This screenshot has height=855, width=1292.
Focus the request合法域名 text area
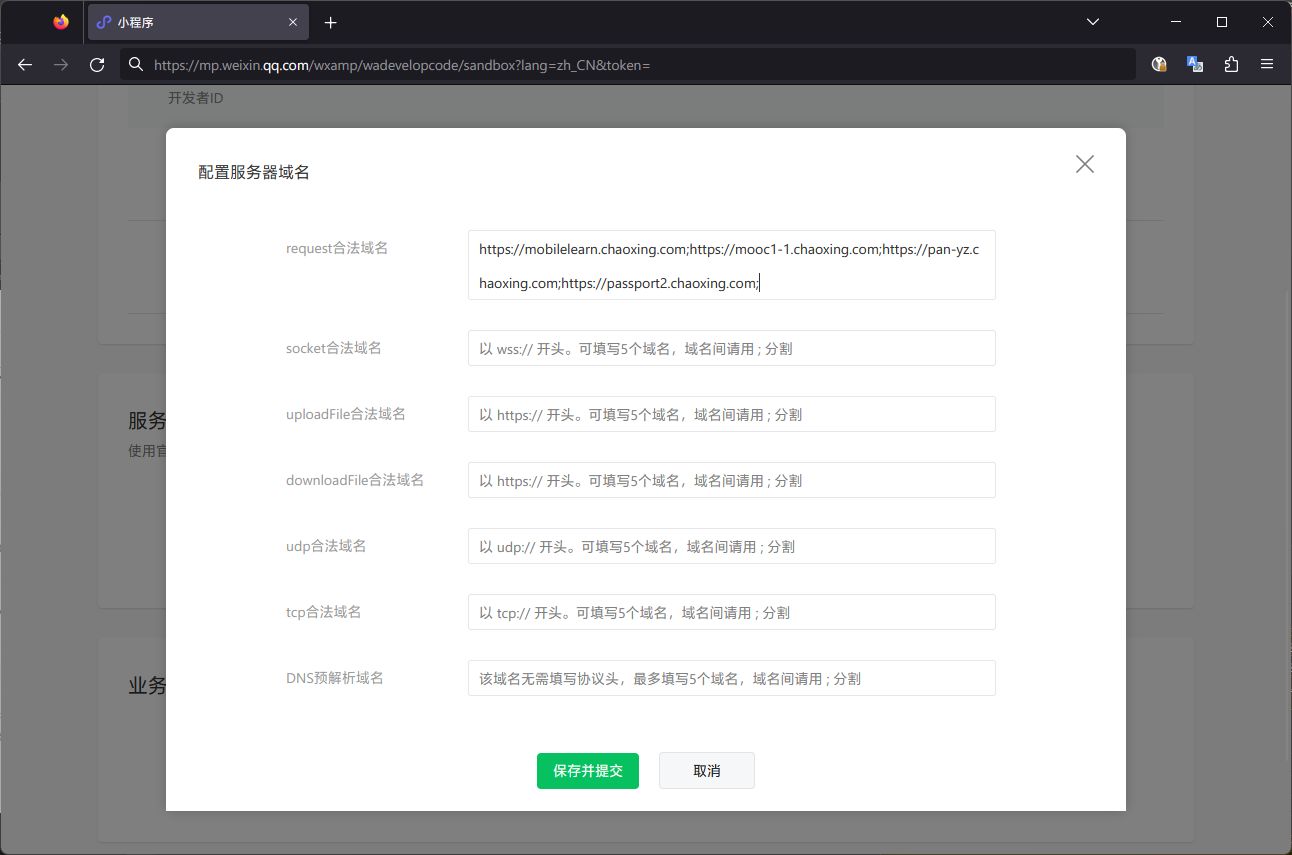click(x=732, y=265)
